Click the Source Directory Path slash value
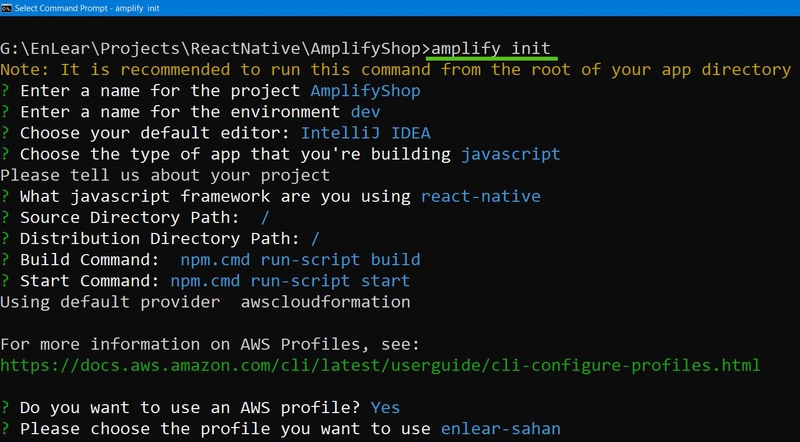The height and width of the screenshot is (442, 800). [x=265, y=218]
